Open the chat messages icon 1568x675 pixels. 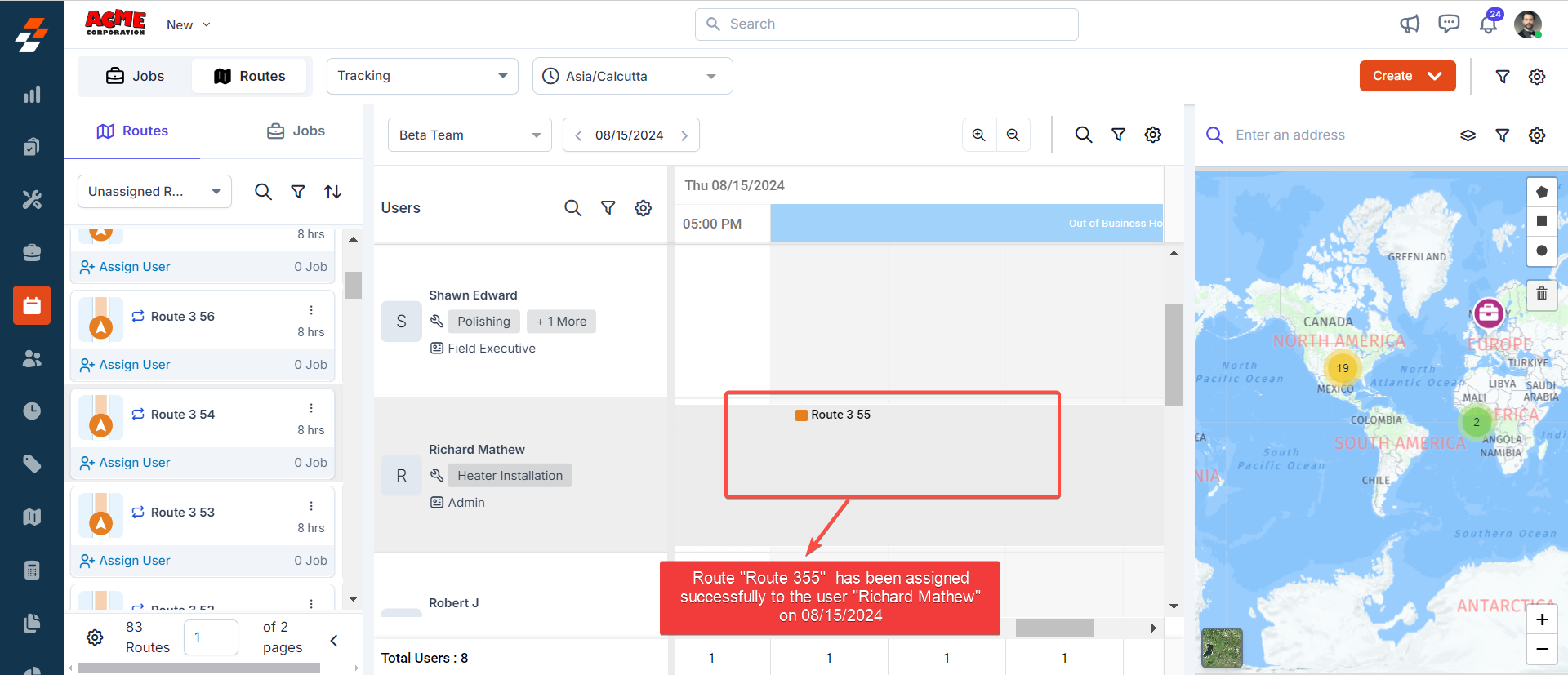click(x=1449, y=24)
